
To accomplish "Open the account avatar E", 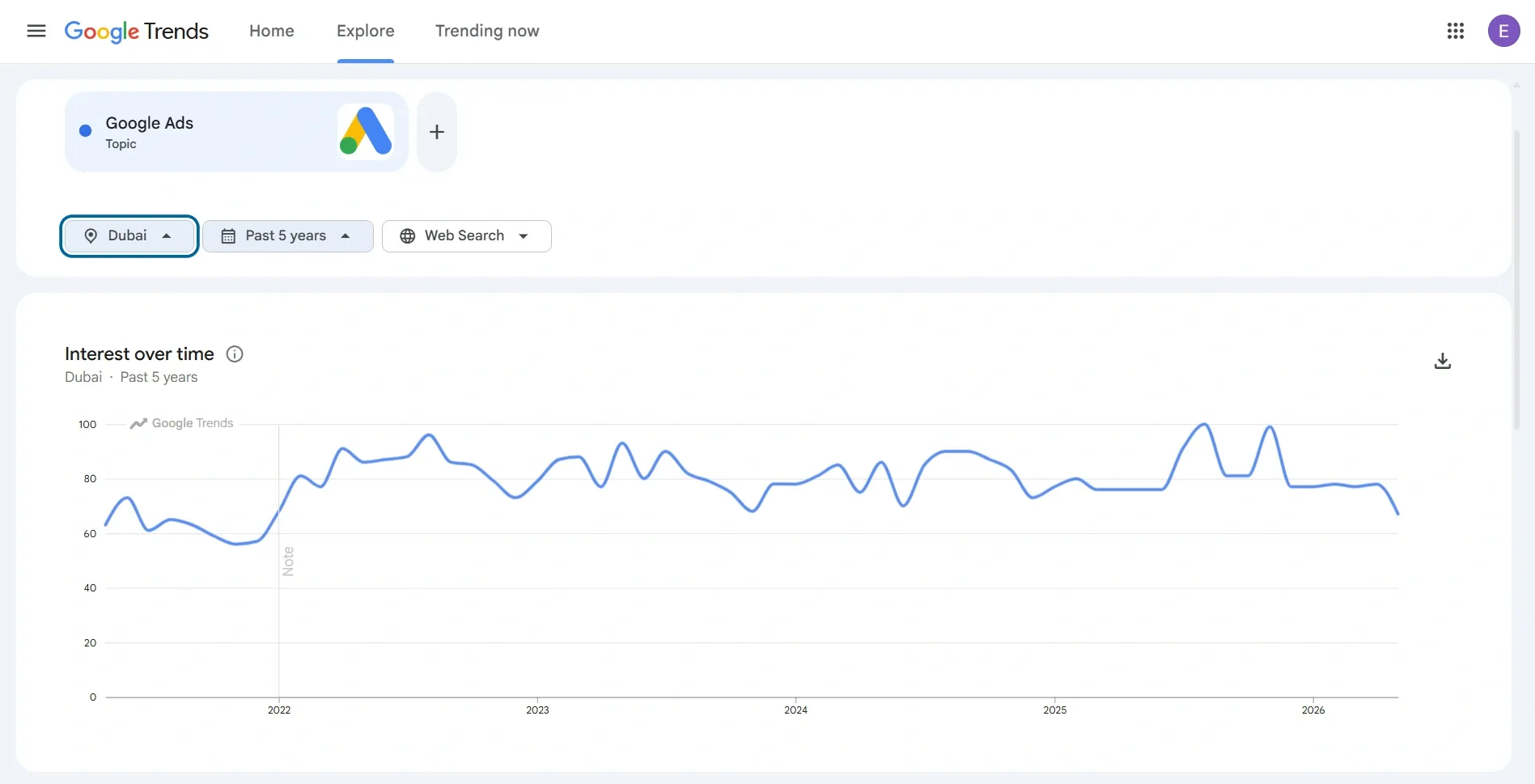I will pos(1503,31).
